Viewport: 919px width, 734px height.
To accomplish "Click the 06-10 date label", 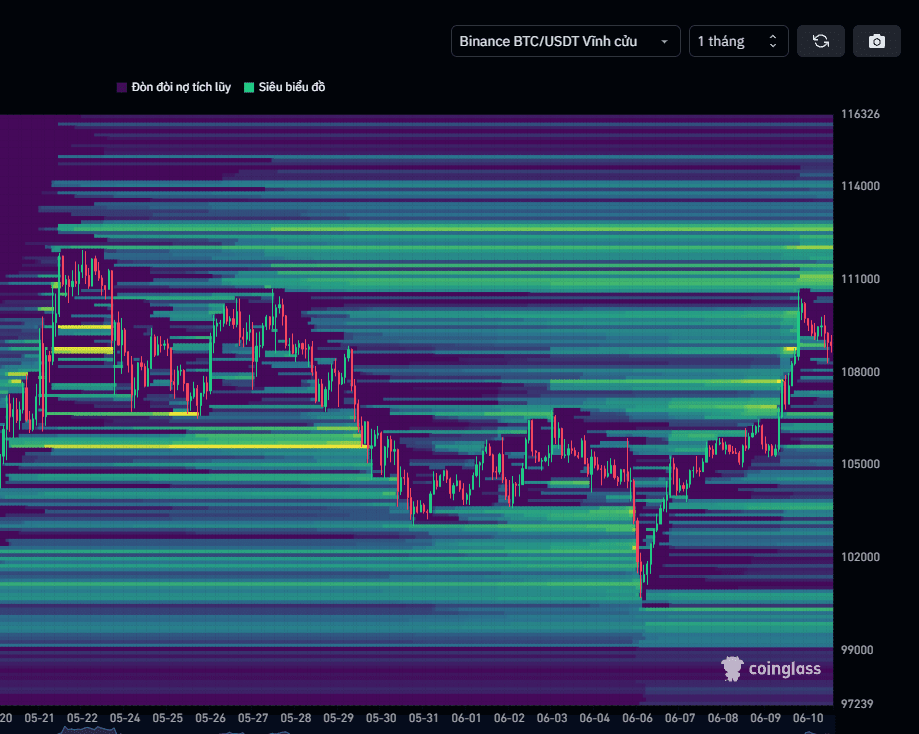I will pos(808,718).
